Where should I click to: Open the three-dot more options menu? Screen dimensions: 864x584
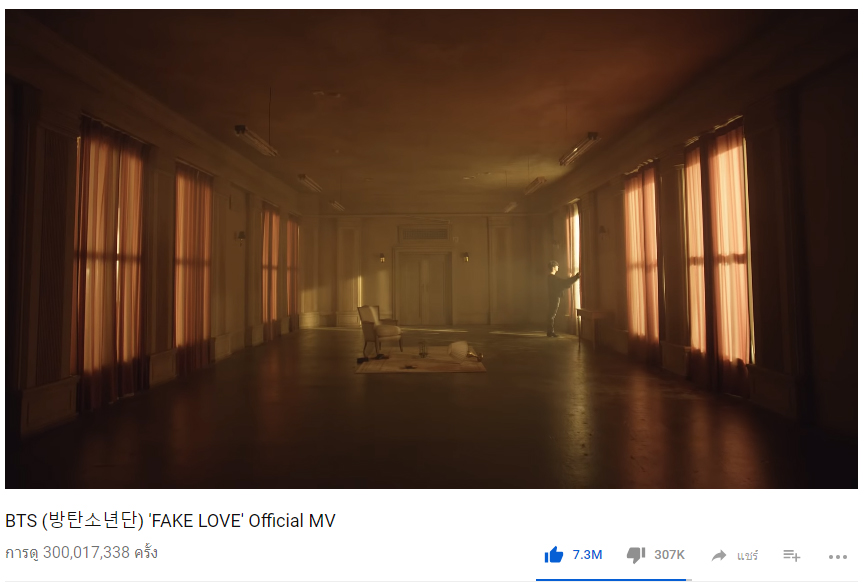click(838, 557)
